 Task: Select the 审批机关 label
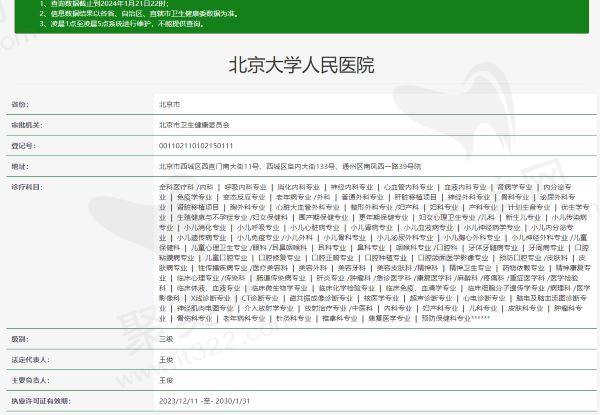(27, 125)
